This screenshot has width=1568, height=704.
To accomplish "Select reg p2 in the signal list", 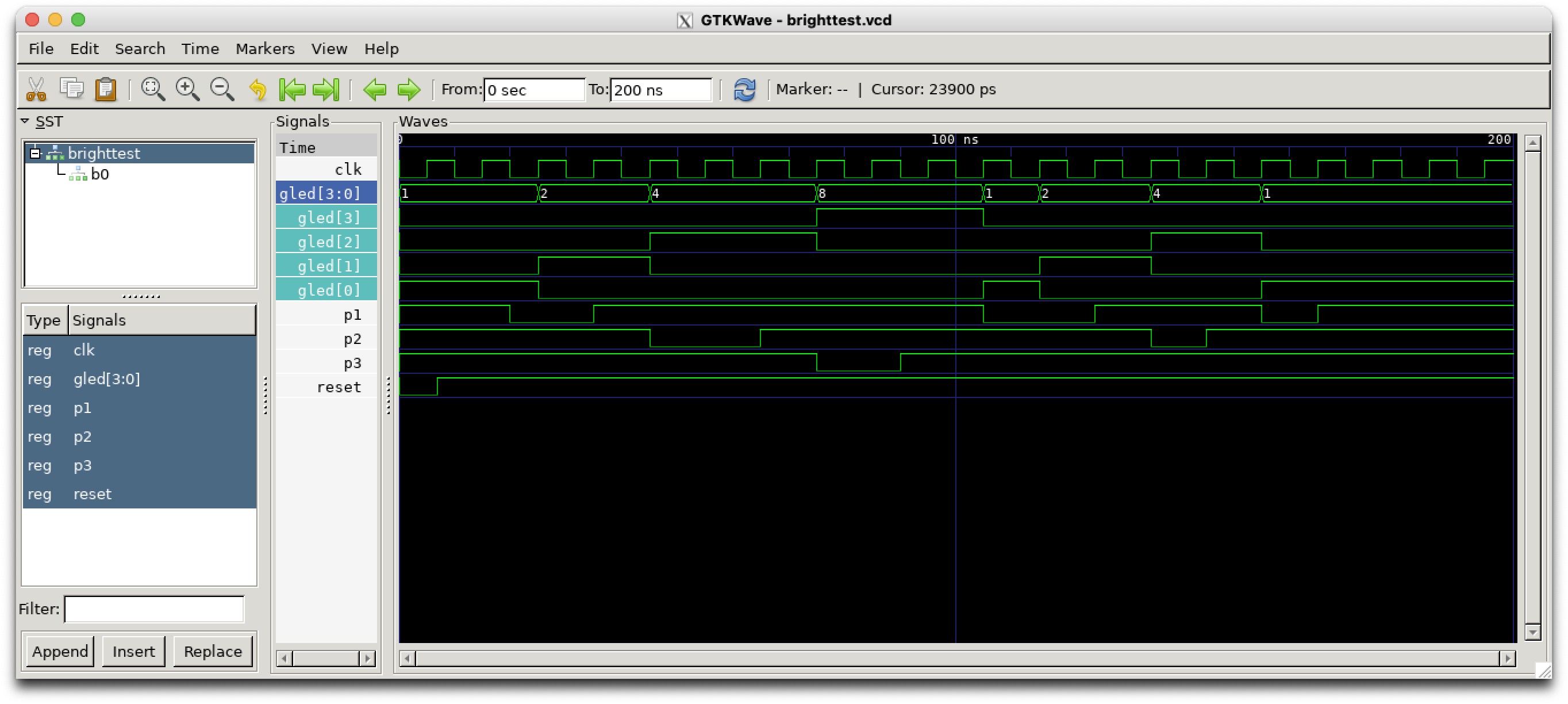I will point(140,437).
